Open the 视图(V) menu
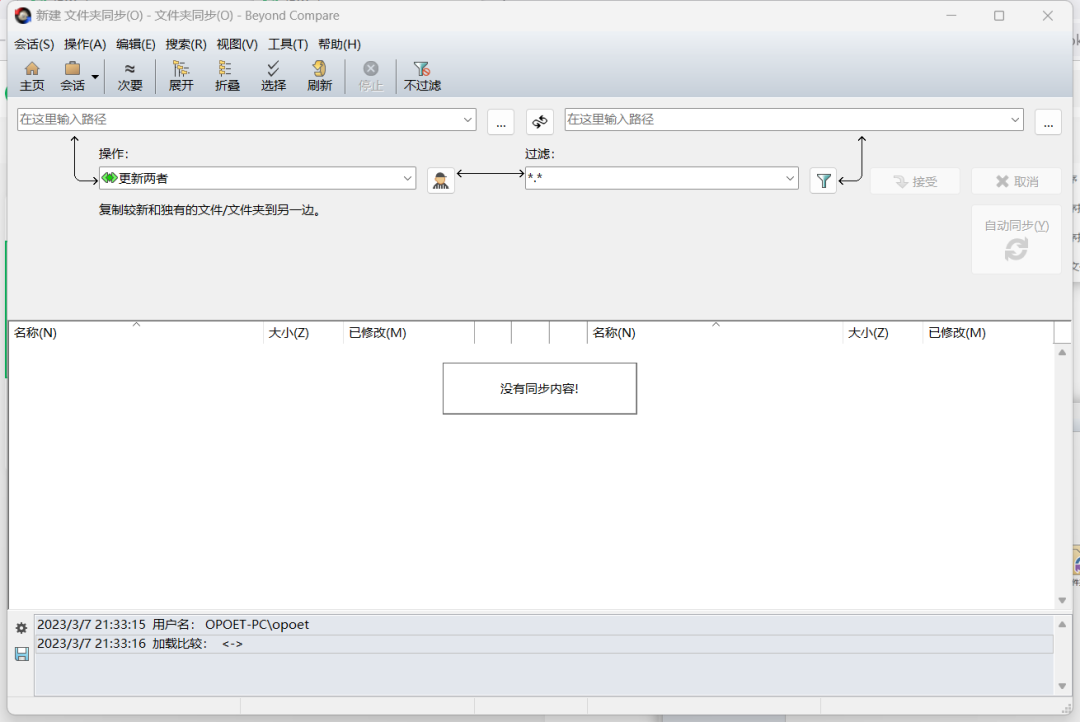 point(237,44)
